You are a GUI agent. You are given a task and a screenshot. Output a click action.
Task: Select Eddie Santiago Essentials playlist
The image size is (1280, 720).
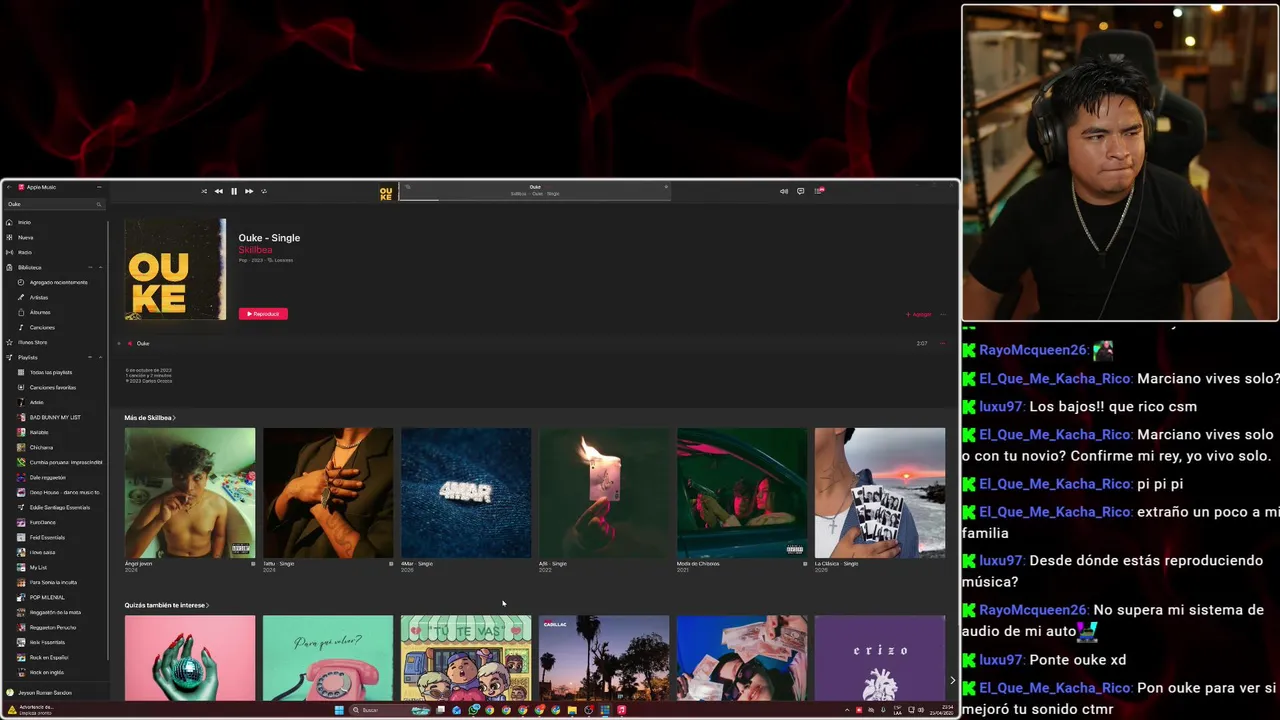point(60,507)
